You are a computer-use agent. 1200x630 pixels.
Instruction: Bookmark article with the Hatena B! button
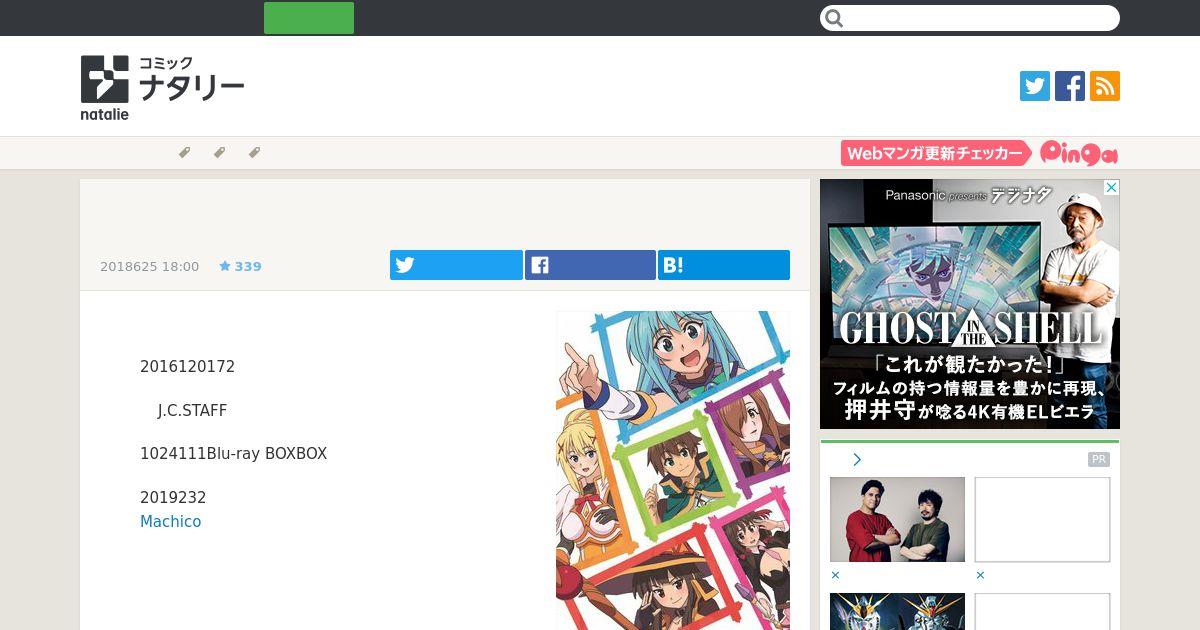coord(724,265)
